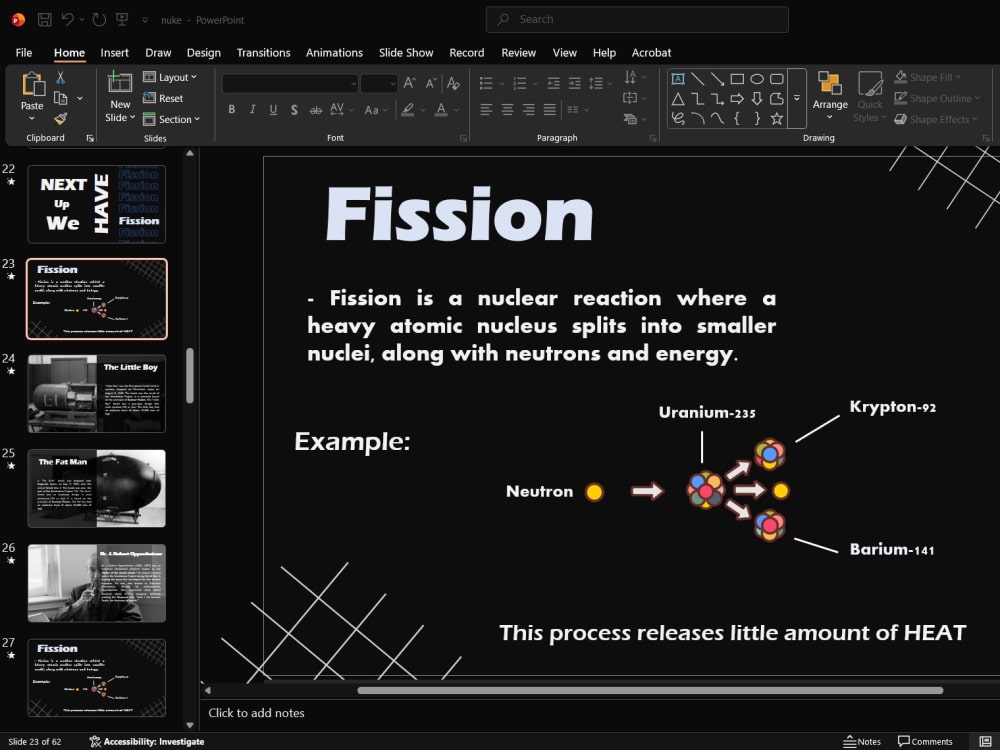This screenshot has width=1000, height=750.
Task: Click the Reset slide button
Action: click(x=163, y=98)
